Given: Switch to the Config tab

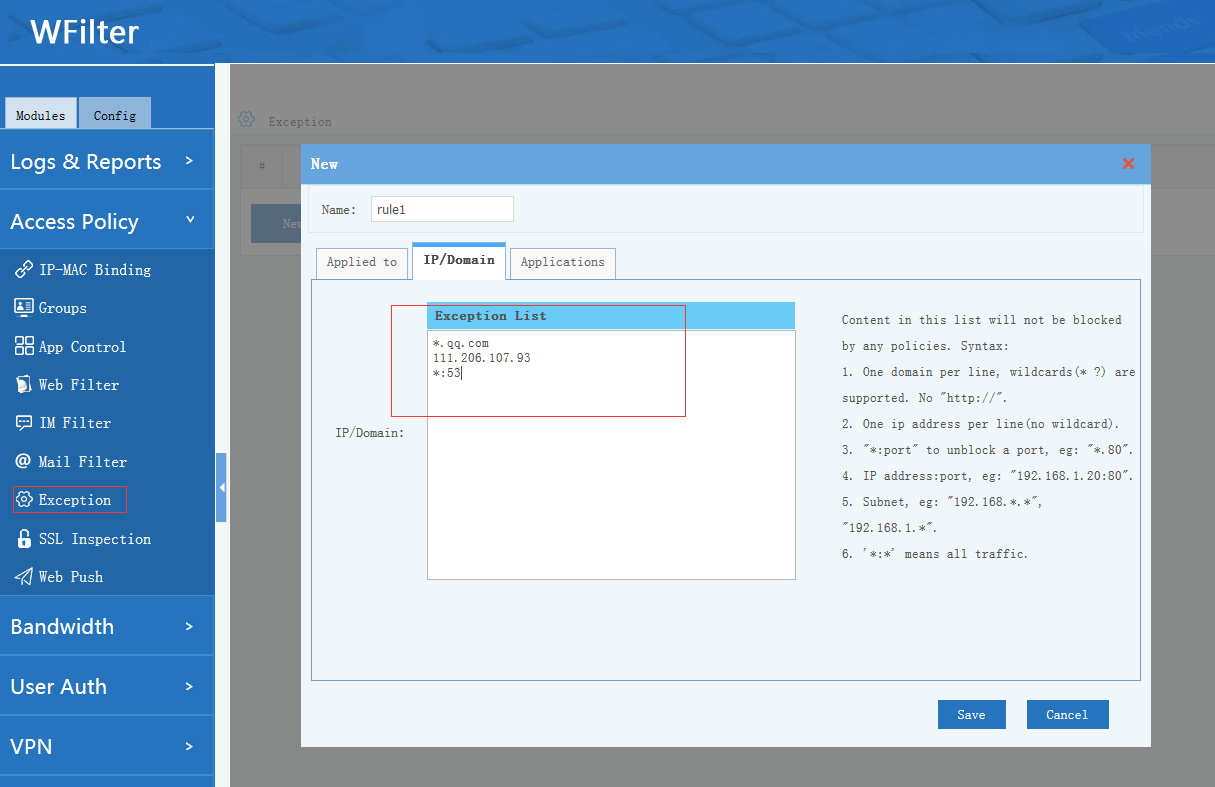Looking at the screenshot, I should pyautogui.click(x=115, y=114).
